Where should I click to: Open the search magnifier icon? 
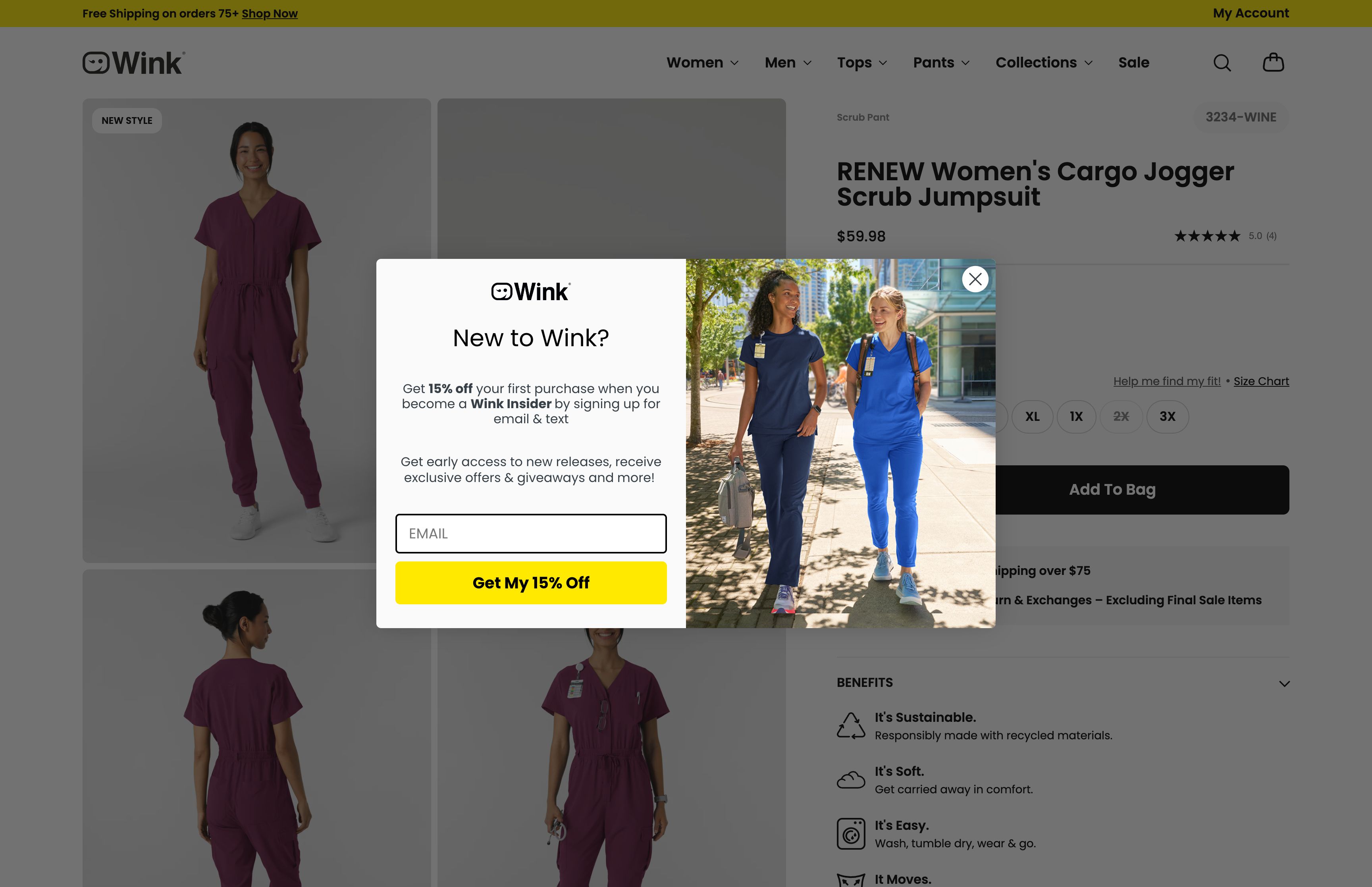coord(1222,63)
